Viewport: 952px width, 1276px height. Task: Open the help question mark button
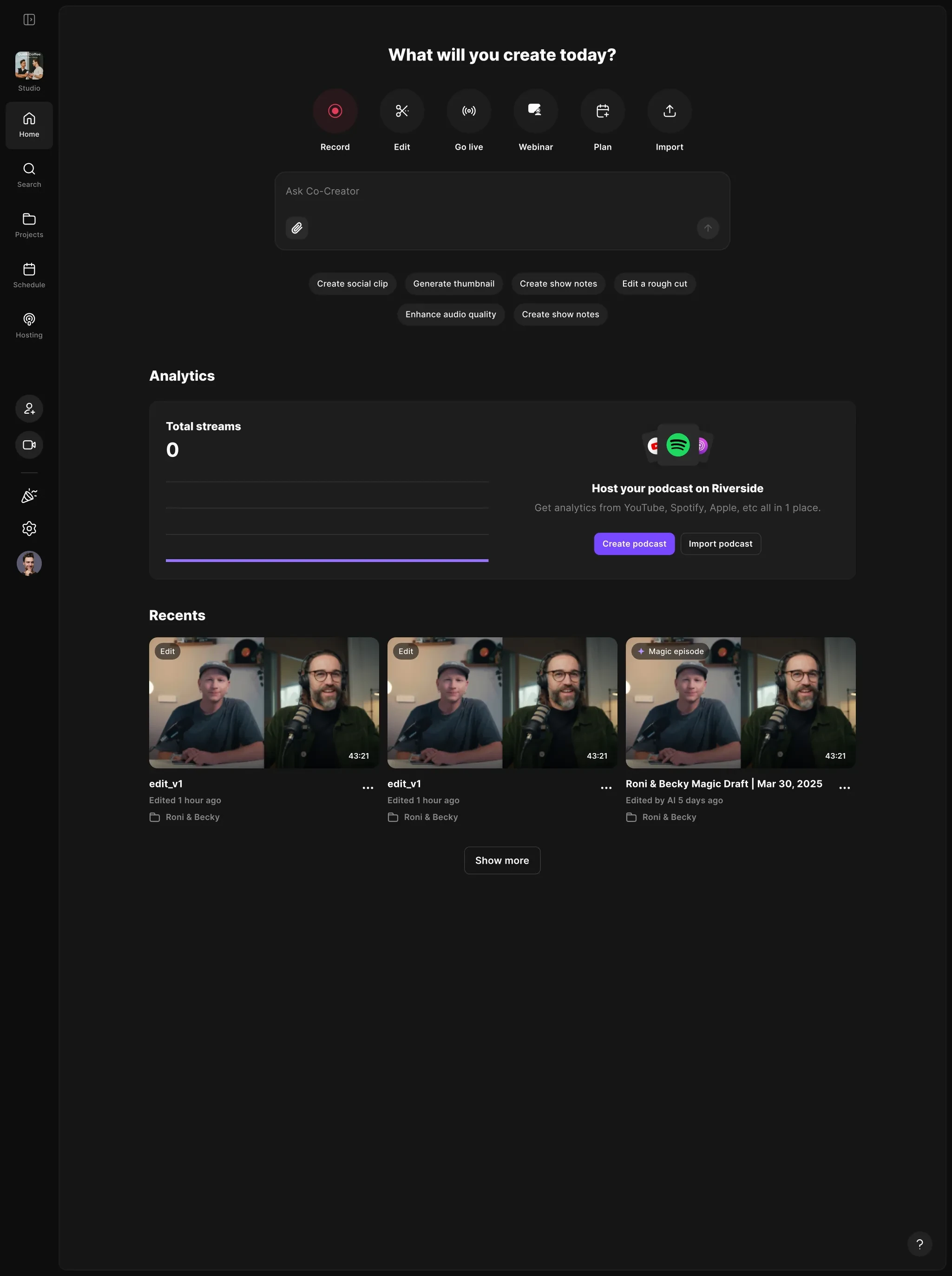[919, 1244]
